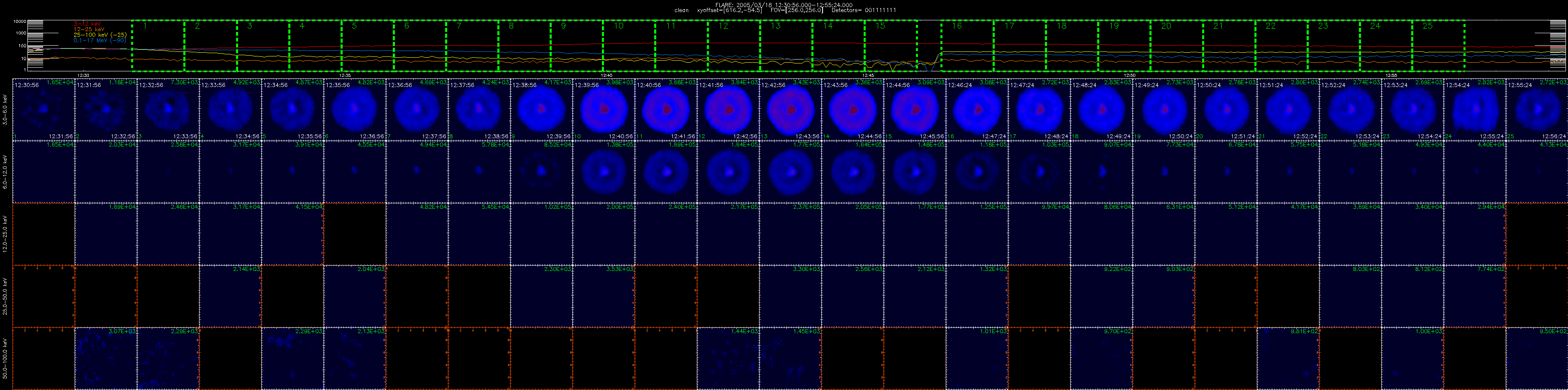This screenshot has height=390, width=1568.
Task: Click the 3.0-6.0 keV row label
Action: point(5,110)
